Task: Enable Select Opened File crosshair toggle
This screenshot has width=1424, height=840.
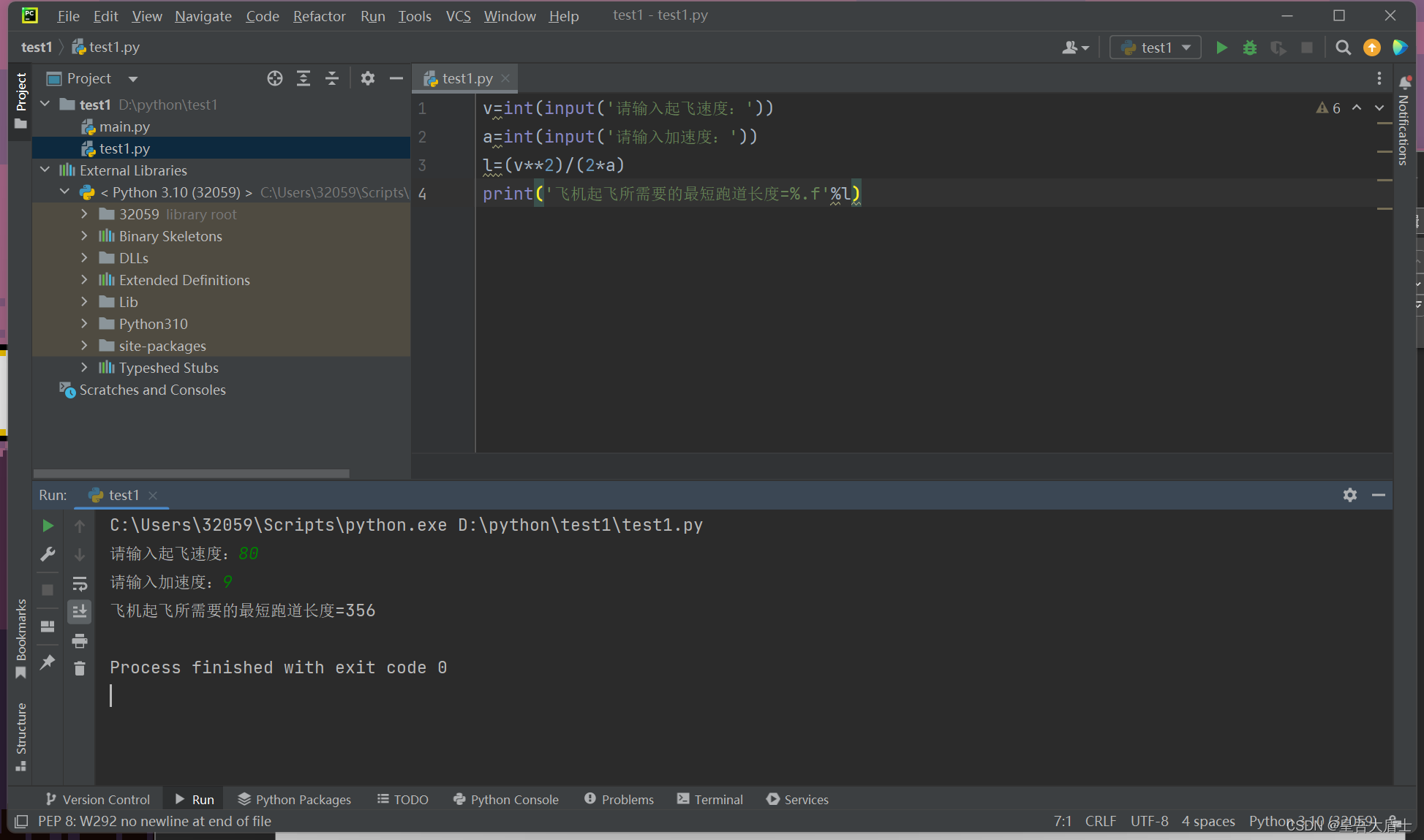Action: (x=274, y=78)
